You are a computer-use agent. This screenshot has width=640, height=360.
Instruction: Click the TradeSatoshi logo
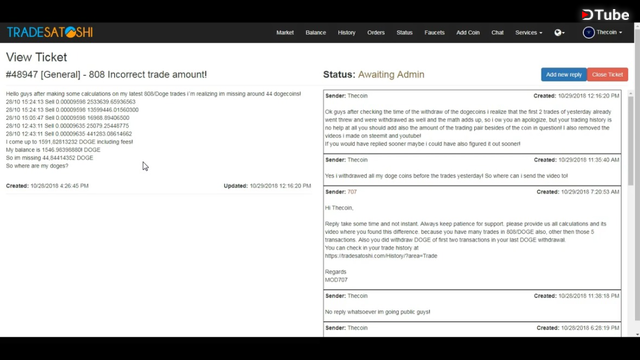(x=50, y=32)
